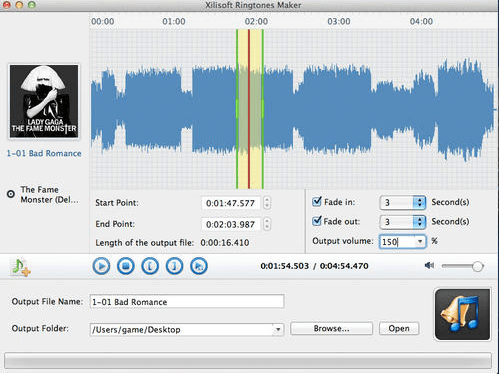
Task: Adjust the Fade in seconds stepper
Action: [x=419, y=202]
